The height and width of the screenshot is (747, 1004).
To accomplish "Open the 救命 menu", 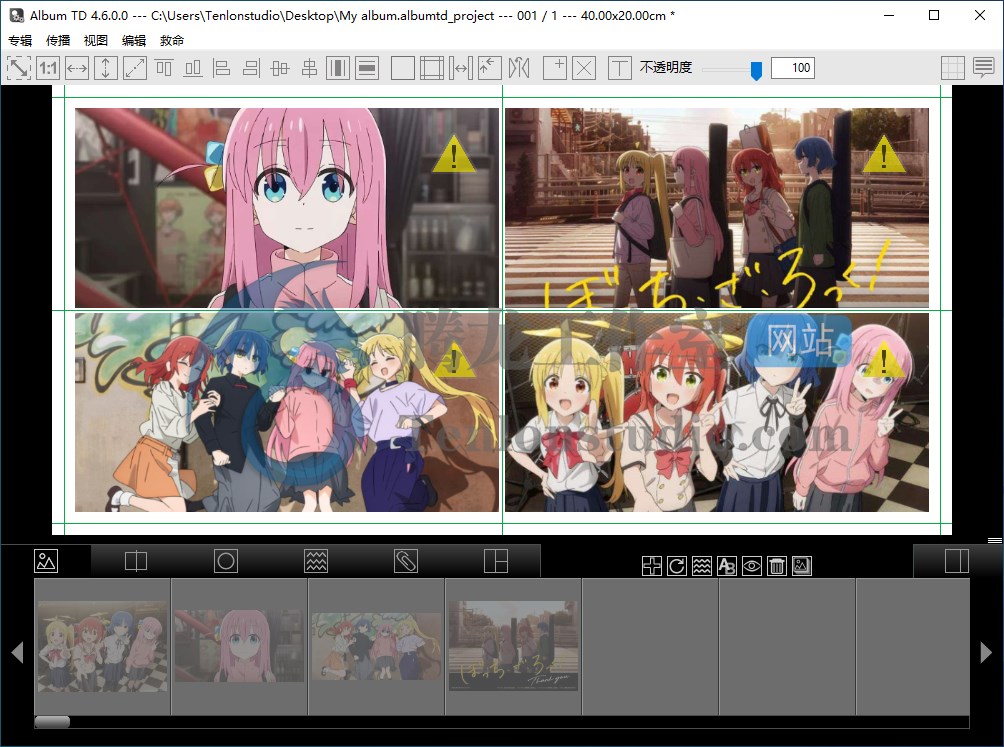I will point(172,40).
